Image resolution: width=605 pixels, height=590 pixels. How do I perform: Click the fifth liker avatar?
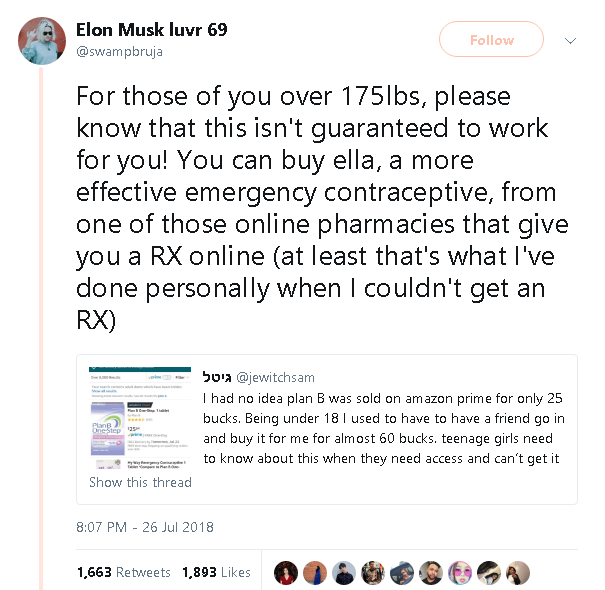pos(401,573)
